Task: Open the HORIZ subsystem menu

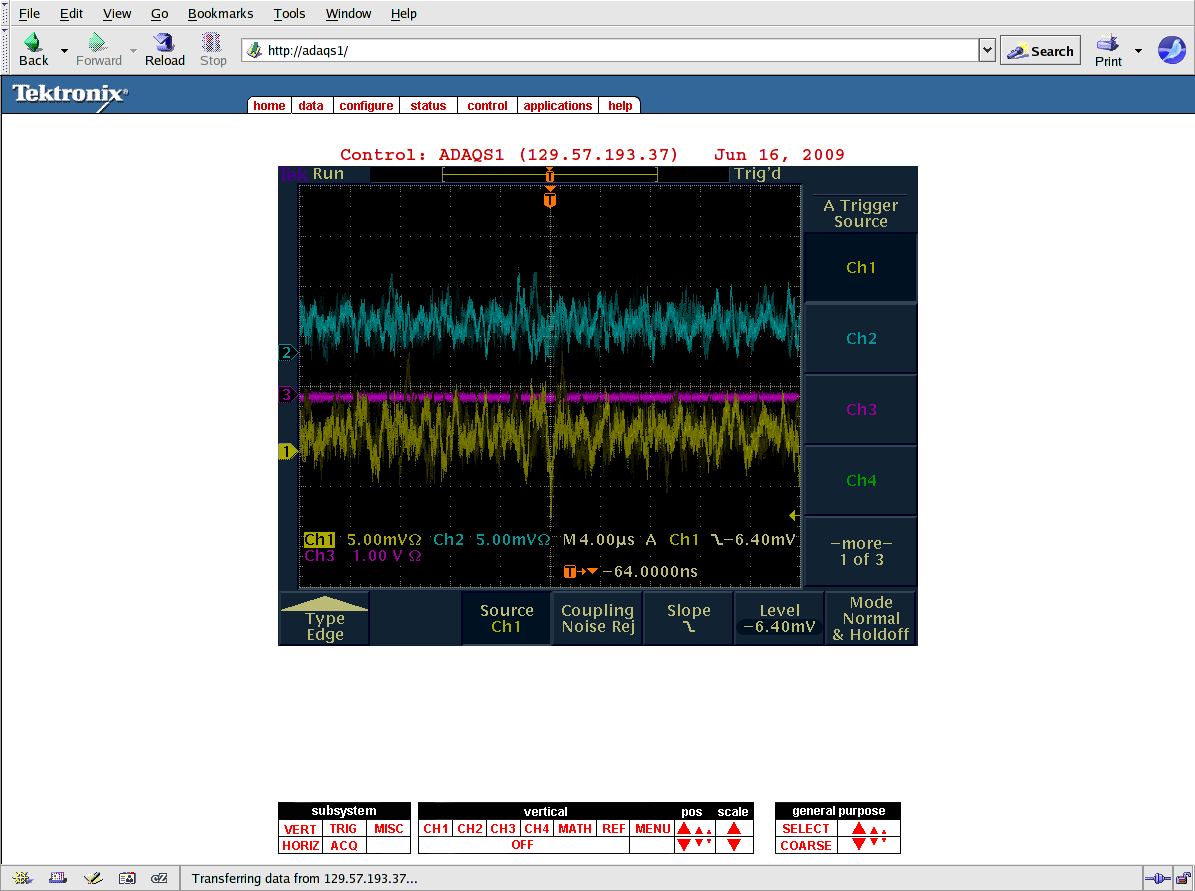Action: (x=300, y=845)
